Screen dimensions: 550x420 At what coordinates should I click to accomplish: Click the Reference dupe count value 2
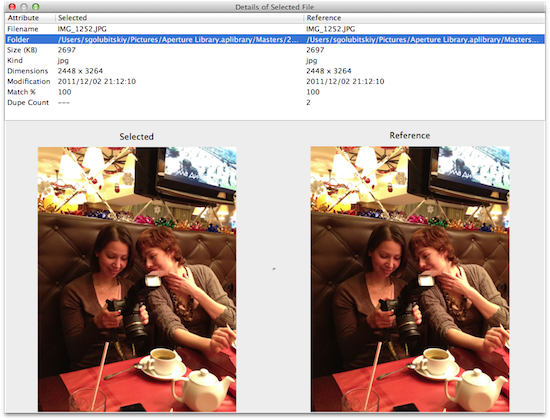(x=308, y=102)
